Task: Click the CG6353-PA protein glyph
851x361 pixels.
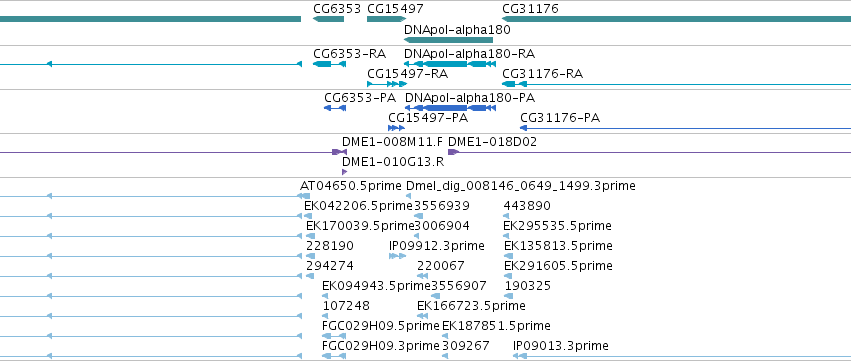Action: pyautogui.click(x=335, y=108)
